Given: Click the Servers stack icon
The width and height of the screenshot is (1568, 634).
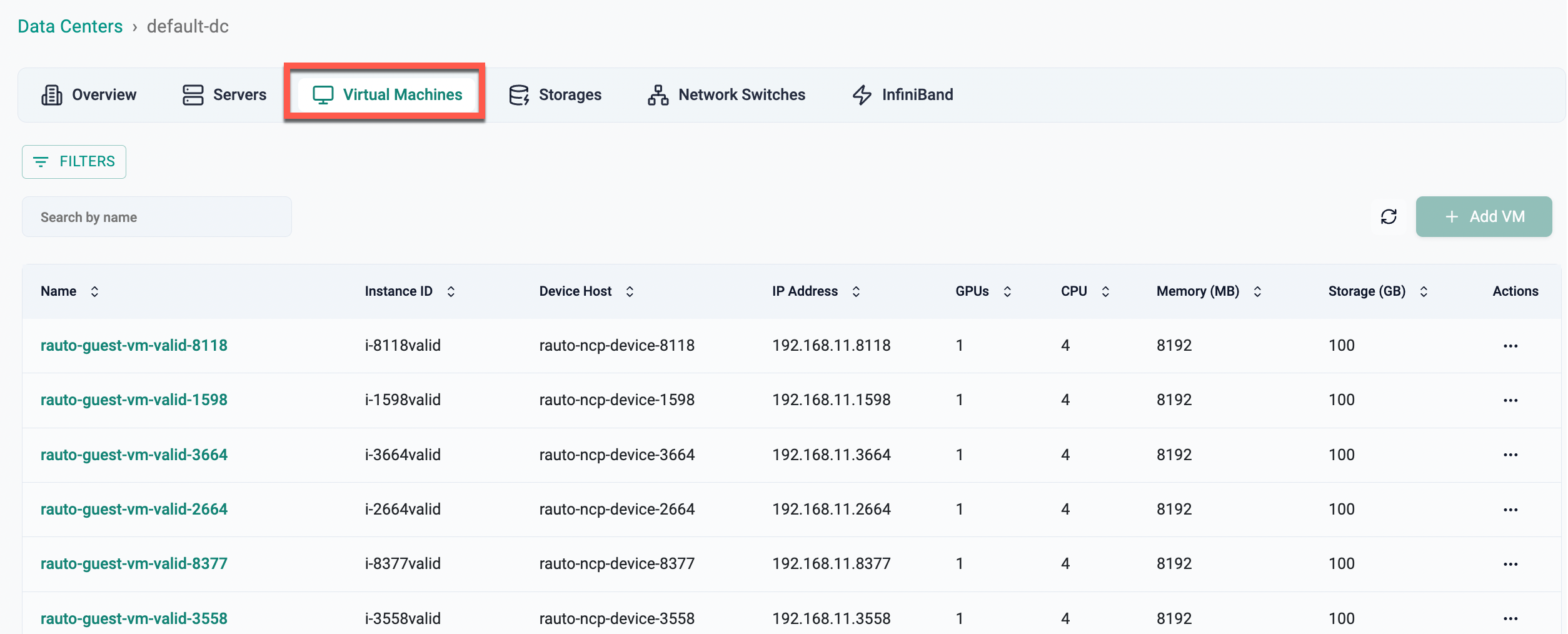Looking at the screenshot, I should [x=192, y=94].
